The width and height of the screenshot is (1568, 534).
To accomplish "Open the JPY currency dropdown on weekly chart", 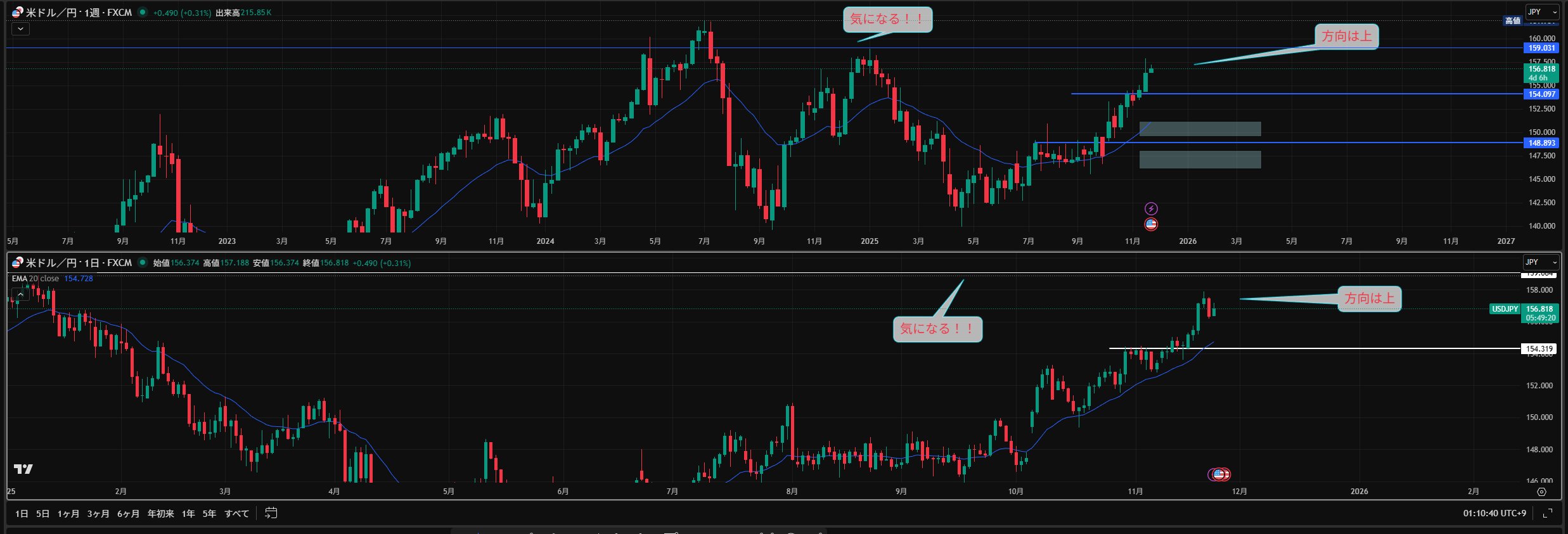I will pyautogui.click(x=1541, y=12).
